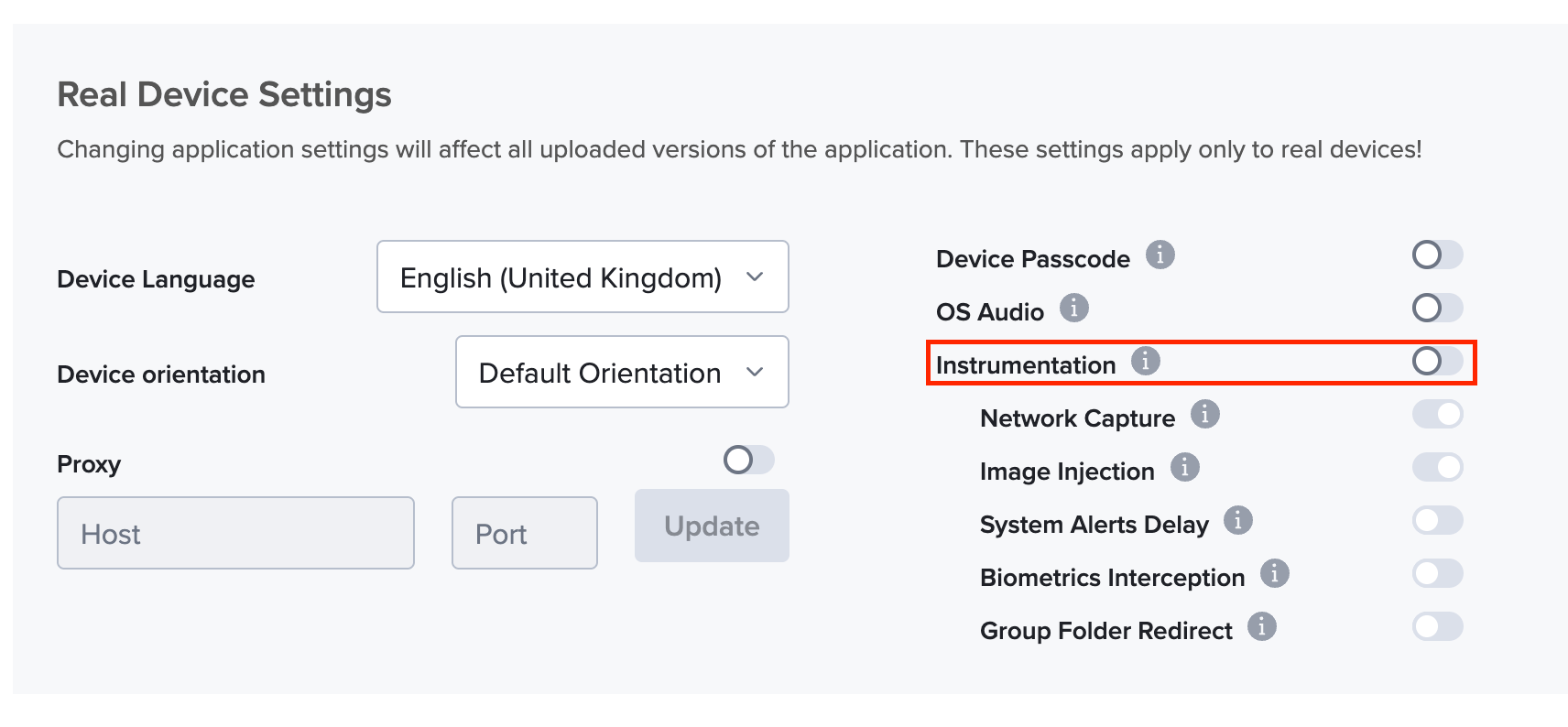Toggle the Biometrics Interception switch
The height and width of the screenshot is (727, 1568).
1436,573
